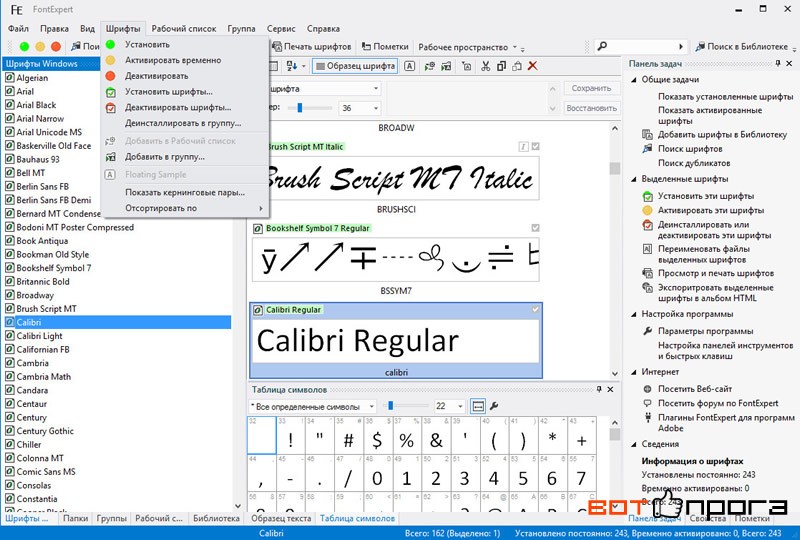The image size is (800, 540).
Task: Switch to the Библиотека tab
Action: coord(216,518)
